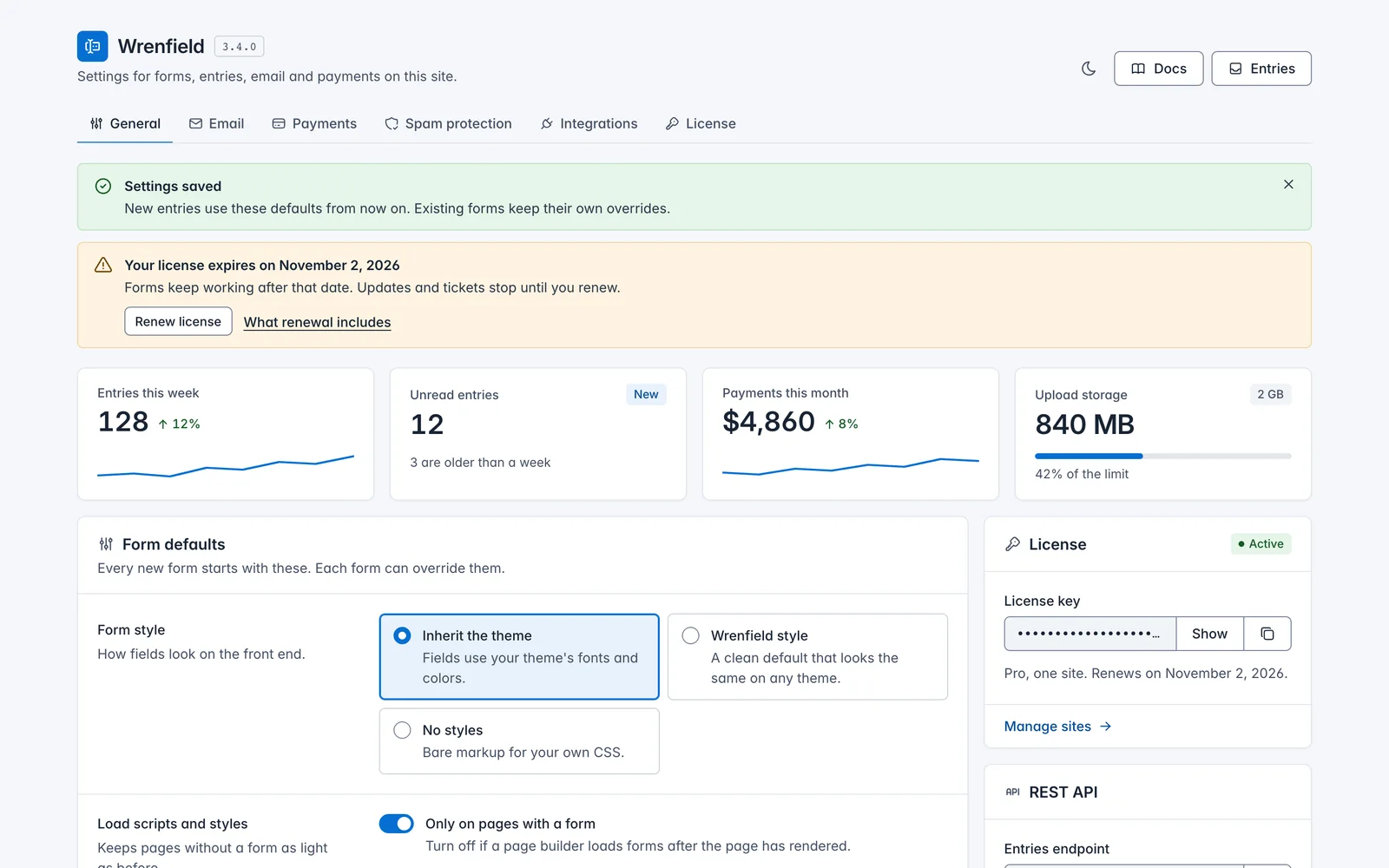
Task: Click the Entries this week sparkline chart
Action: (x=226, y=466)
